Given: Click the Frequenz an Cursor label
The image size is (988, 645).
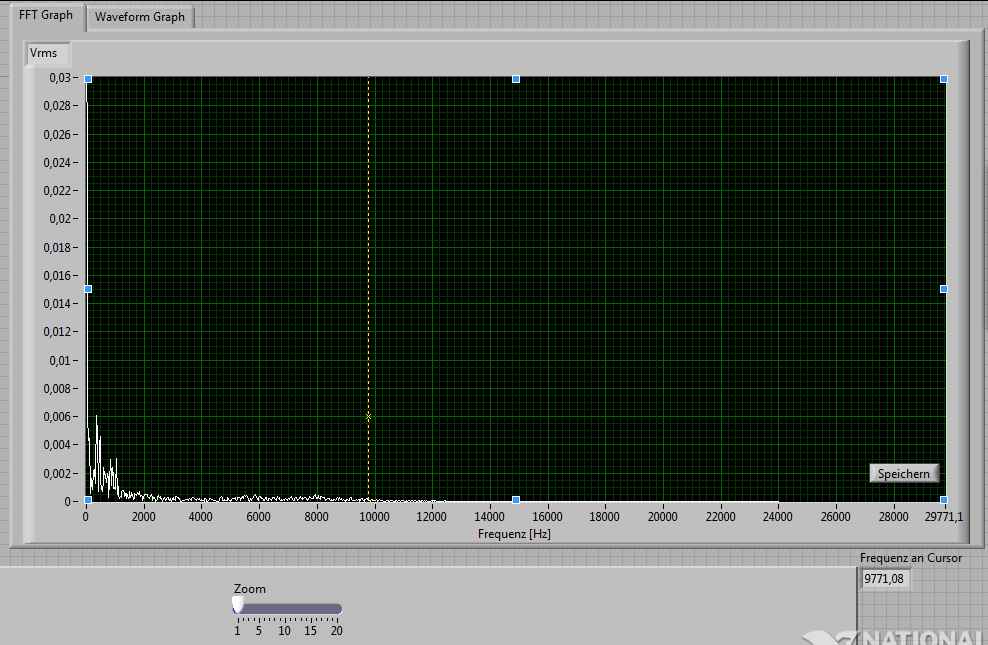Looking at the screenshot, I should click(x=910, y=558).
